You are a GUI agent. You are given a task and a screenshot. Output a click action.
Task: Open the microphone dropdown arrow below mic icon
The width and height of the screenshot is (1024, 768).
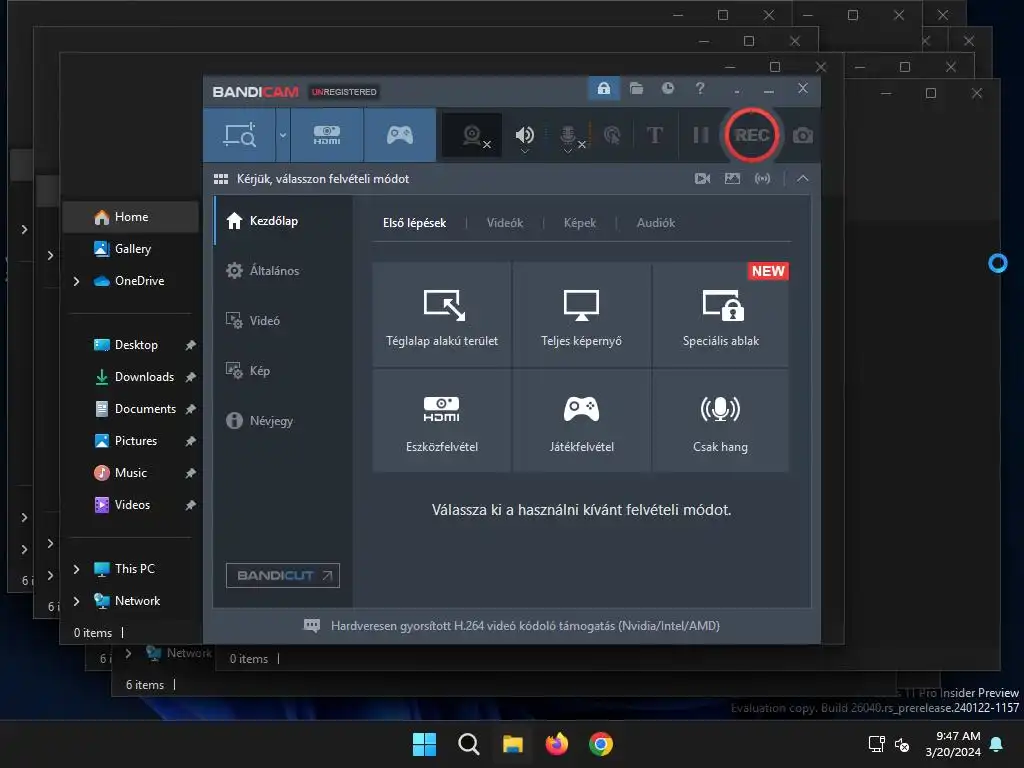point(568,152)
